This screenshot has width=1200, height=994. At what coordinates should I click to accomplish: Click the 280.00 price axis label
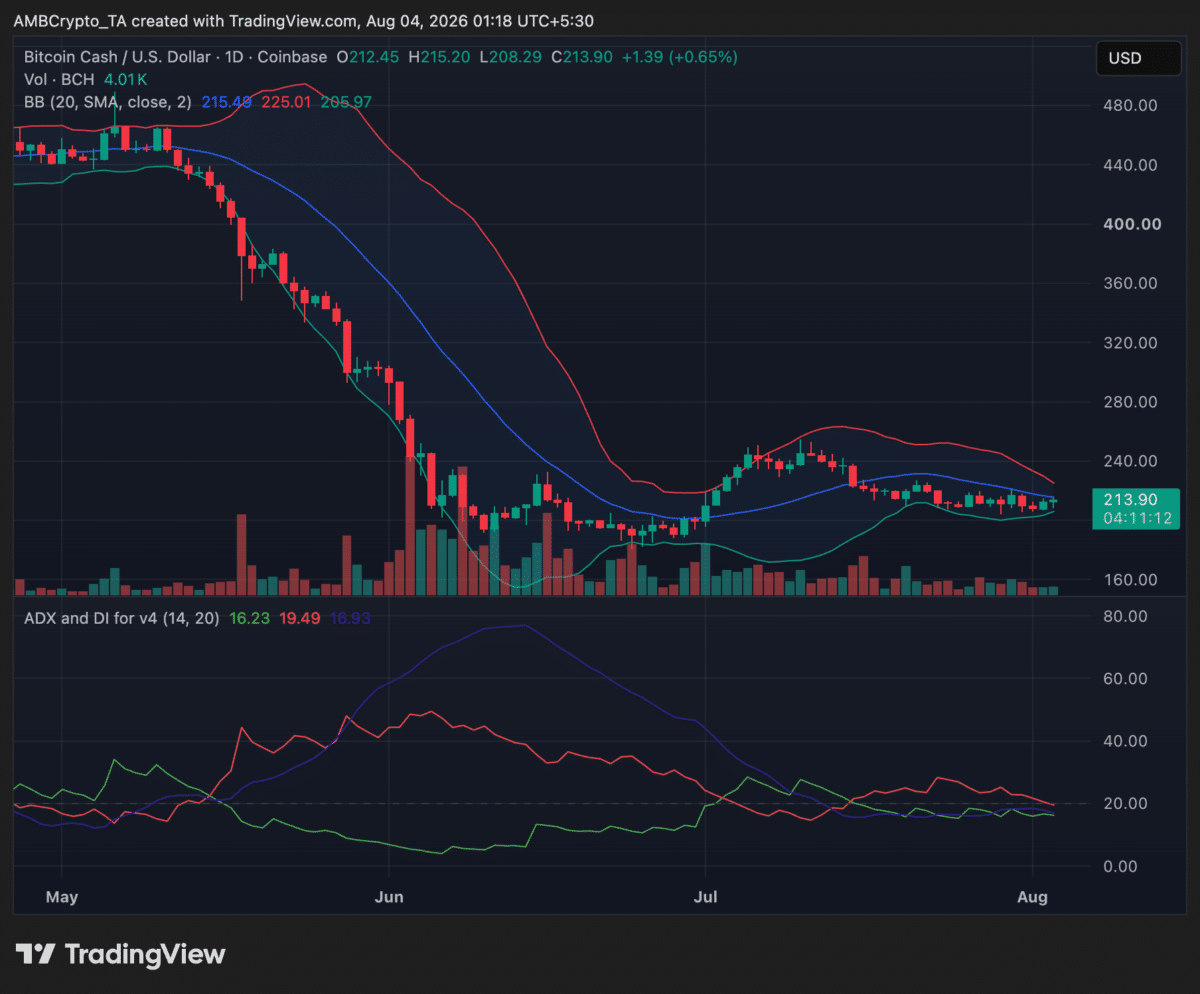tap(1131, 402)
